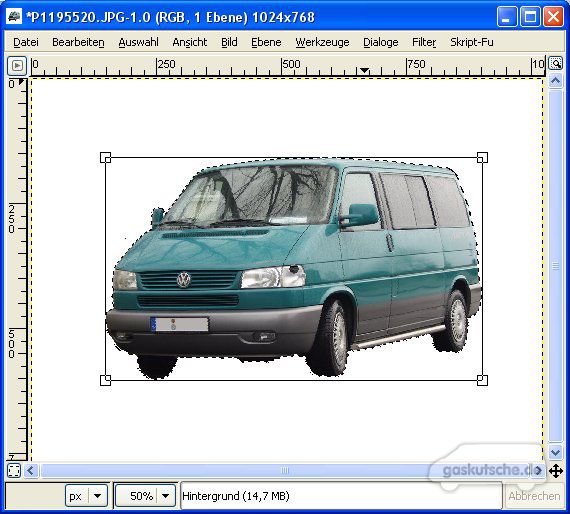Open the Filter menu
This screenshot has height=514, width=570.
[x=424, y=42]
